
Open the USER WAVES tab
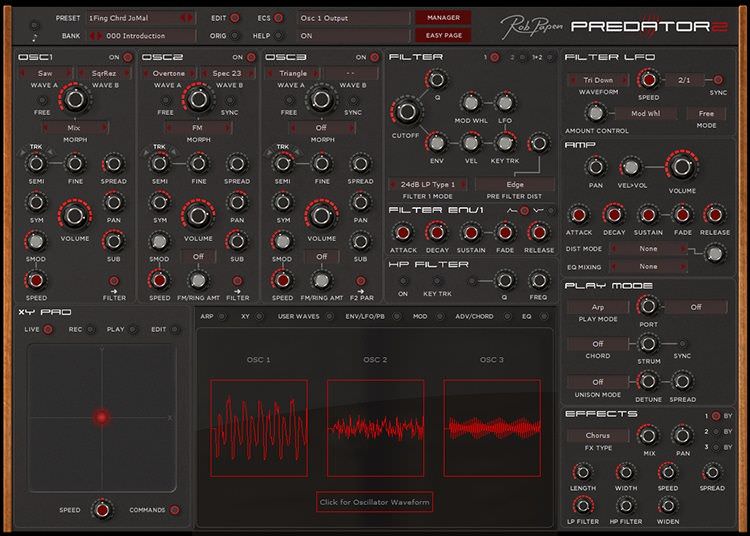pos(299,316)
